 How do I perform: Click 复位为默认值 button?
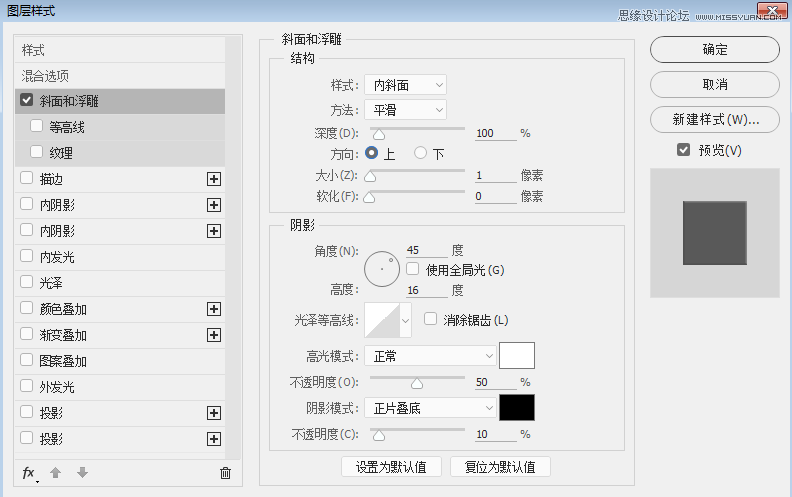500,467
